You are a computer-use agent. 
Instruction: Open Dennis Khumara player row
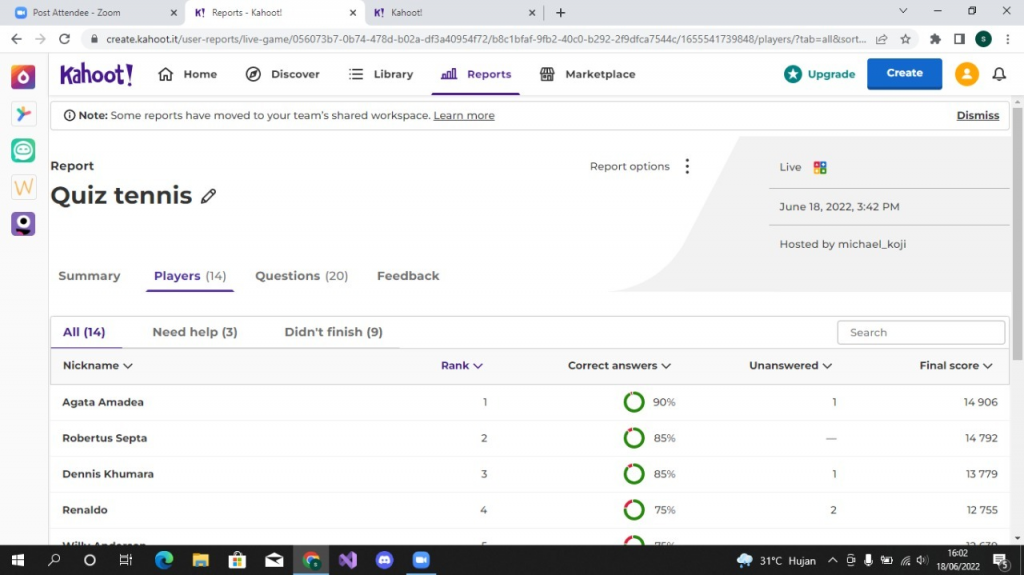[530, 474]
